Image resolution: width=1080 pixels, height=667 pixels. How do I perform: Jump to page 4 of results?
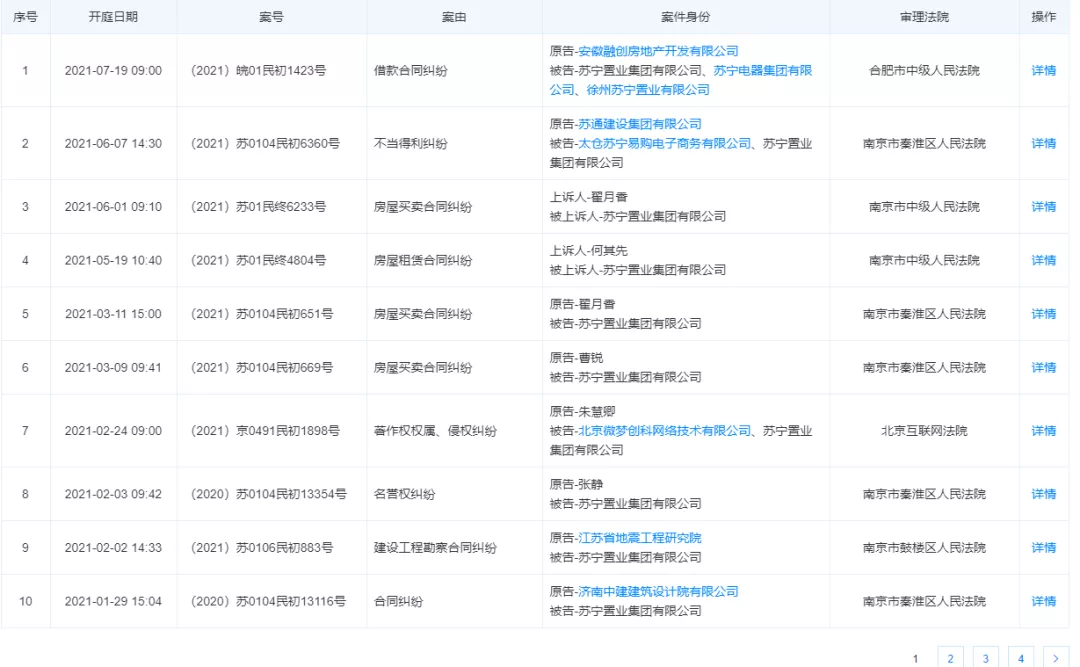tap(1020, 658)
